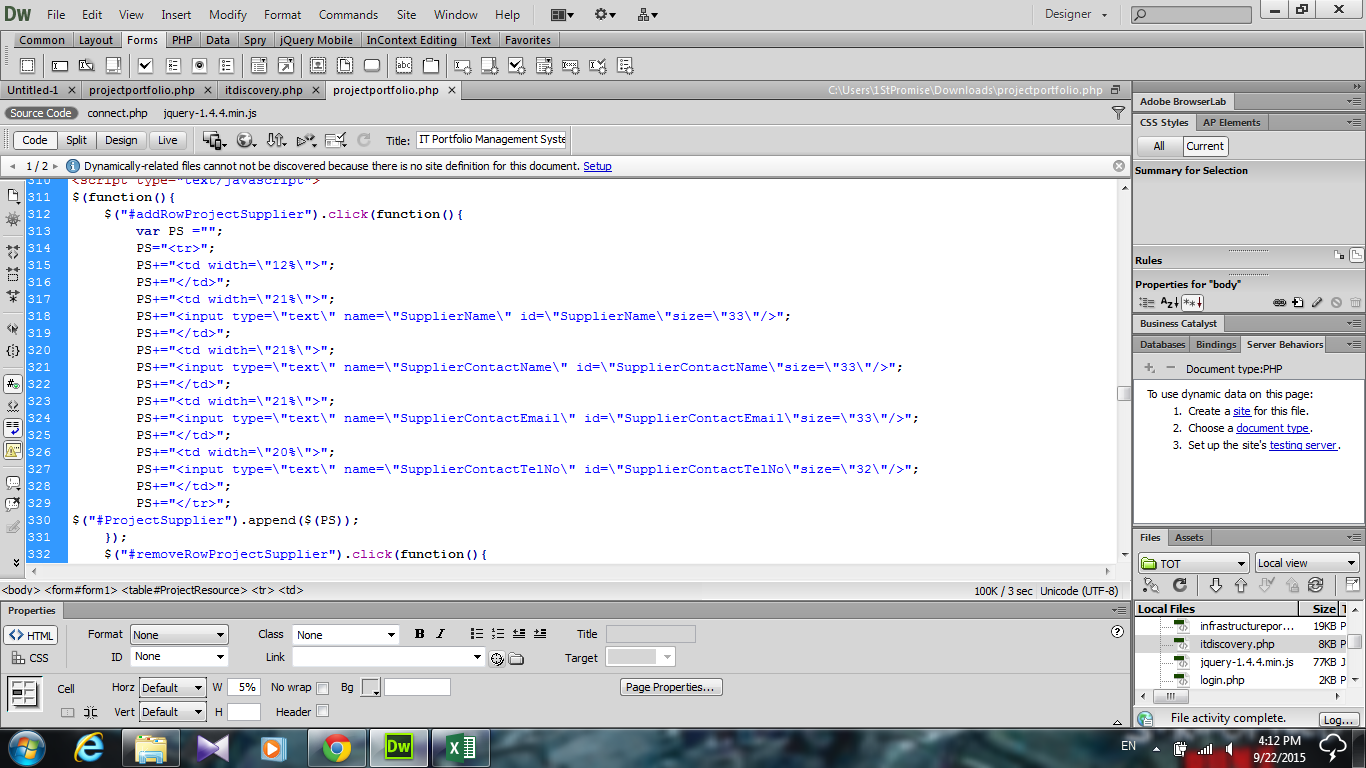Open the ID dropdown
The height and width of the screenshot is (768, 1366).
tap(180, 657)
